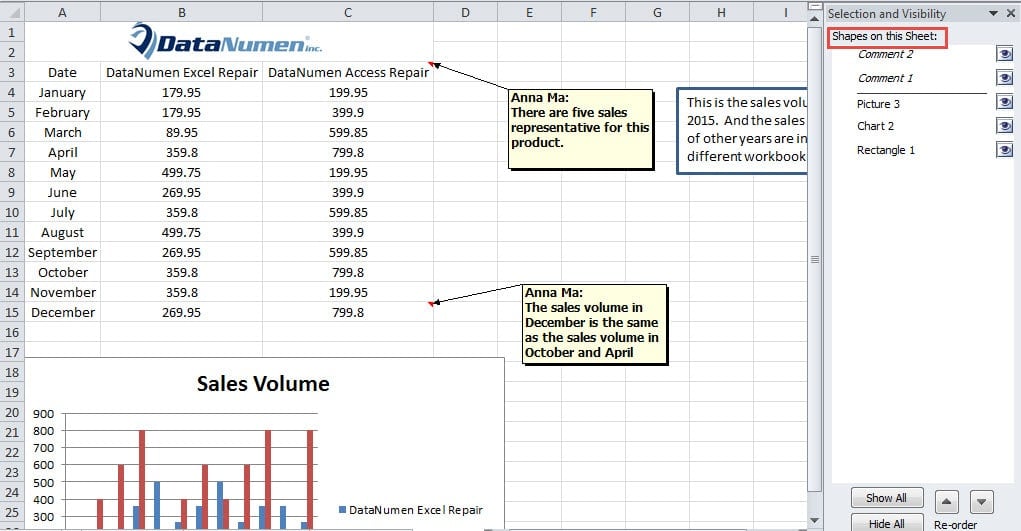Select column A header
This screenshot has height=531, width=1021.
(x=63, y=12)
